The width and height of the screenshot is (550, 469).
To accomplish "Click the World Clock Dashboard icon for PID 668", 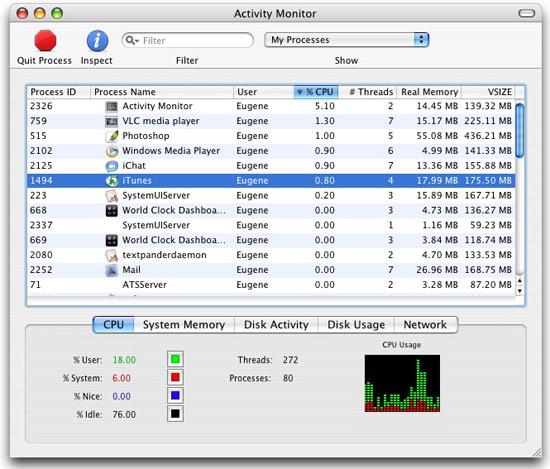I will [x=112, y=210].
